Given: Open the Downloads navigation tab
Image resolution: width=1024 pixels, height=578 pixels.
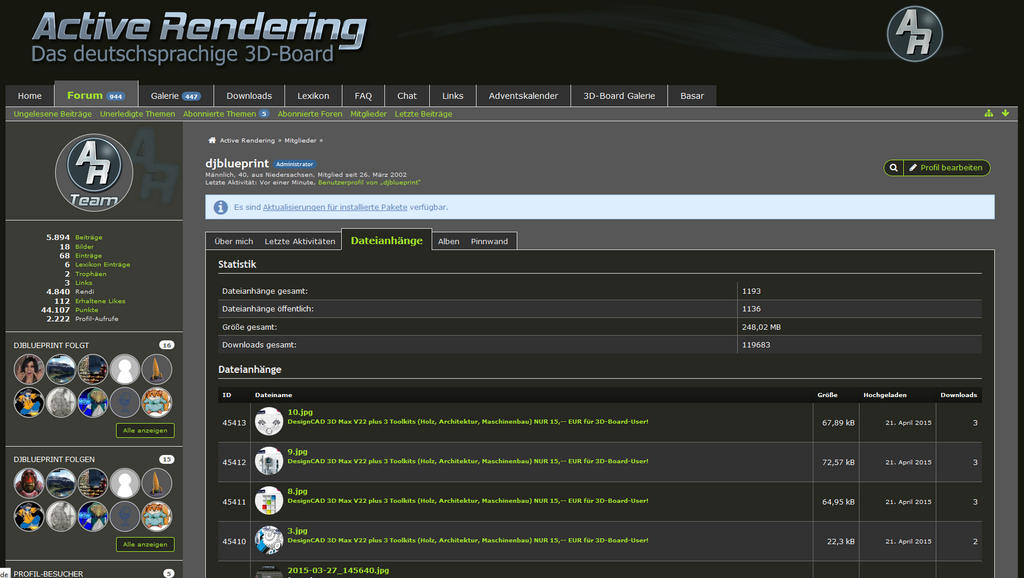Looking at the screenshot, I should pyautogui.click(x=249, y=95).
